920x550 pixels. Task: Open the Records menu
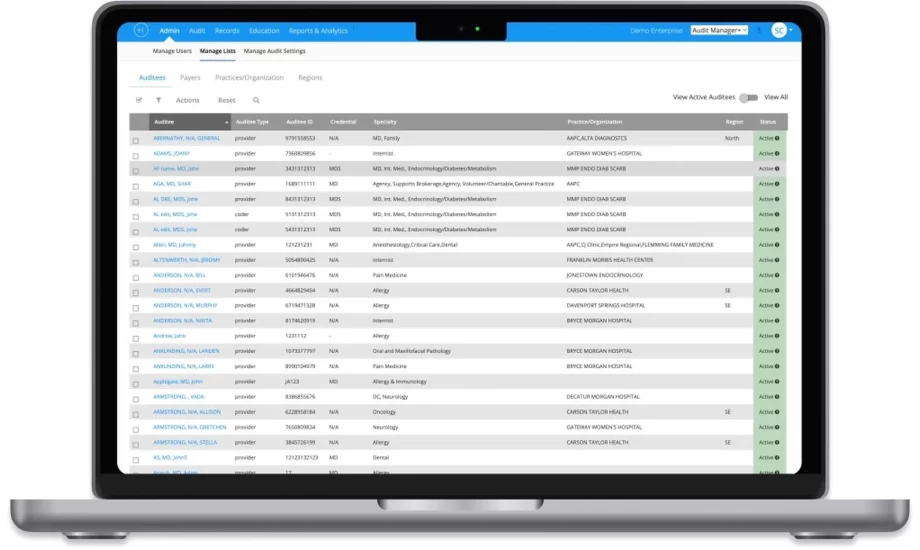pyautogui.click(x=227, y=31)
